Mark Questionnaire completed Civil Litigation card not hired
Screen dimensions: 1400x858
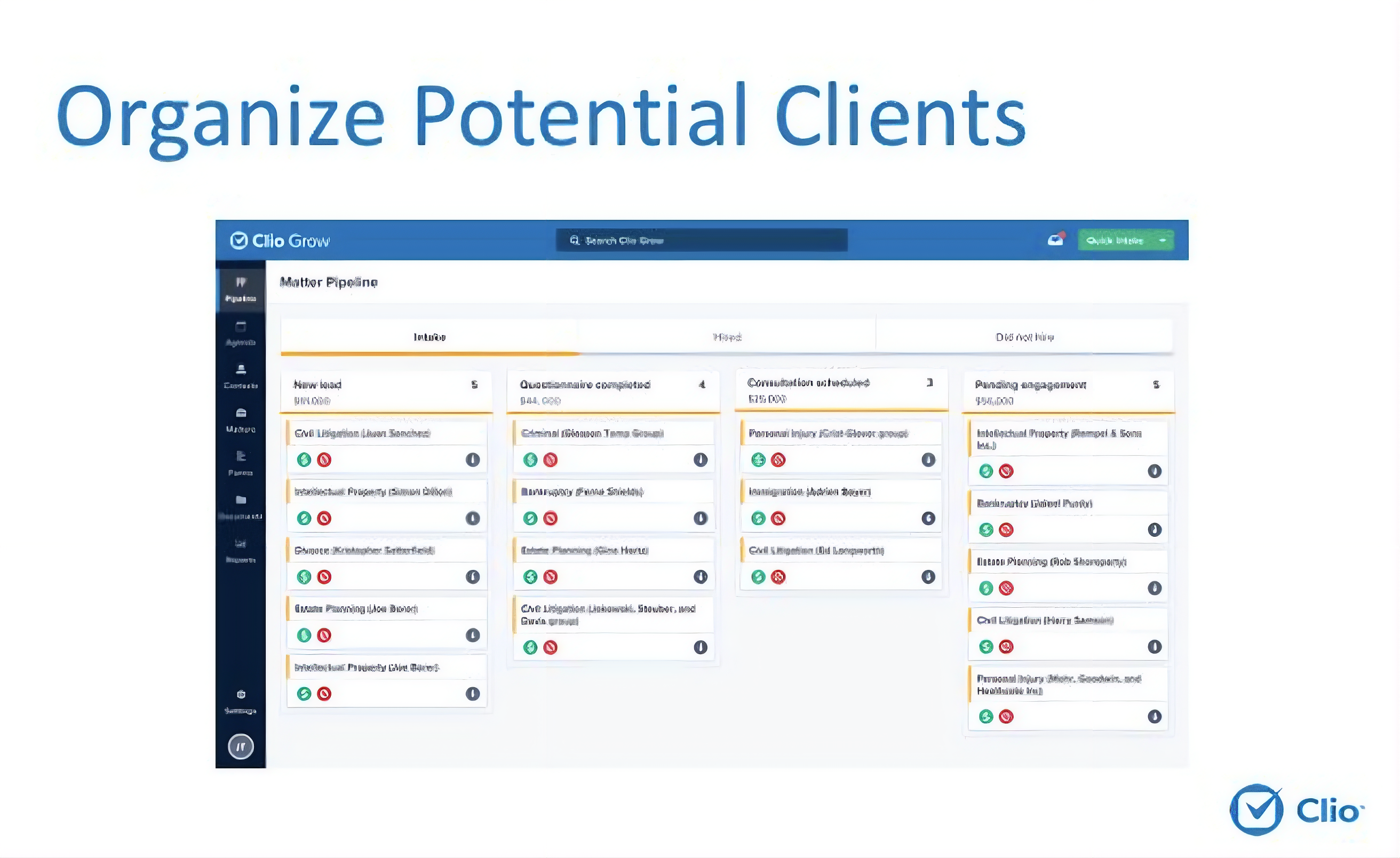(551, 647)
